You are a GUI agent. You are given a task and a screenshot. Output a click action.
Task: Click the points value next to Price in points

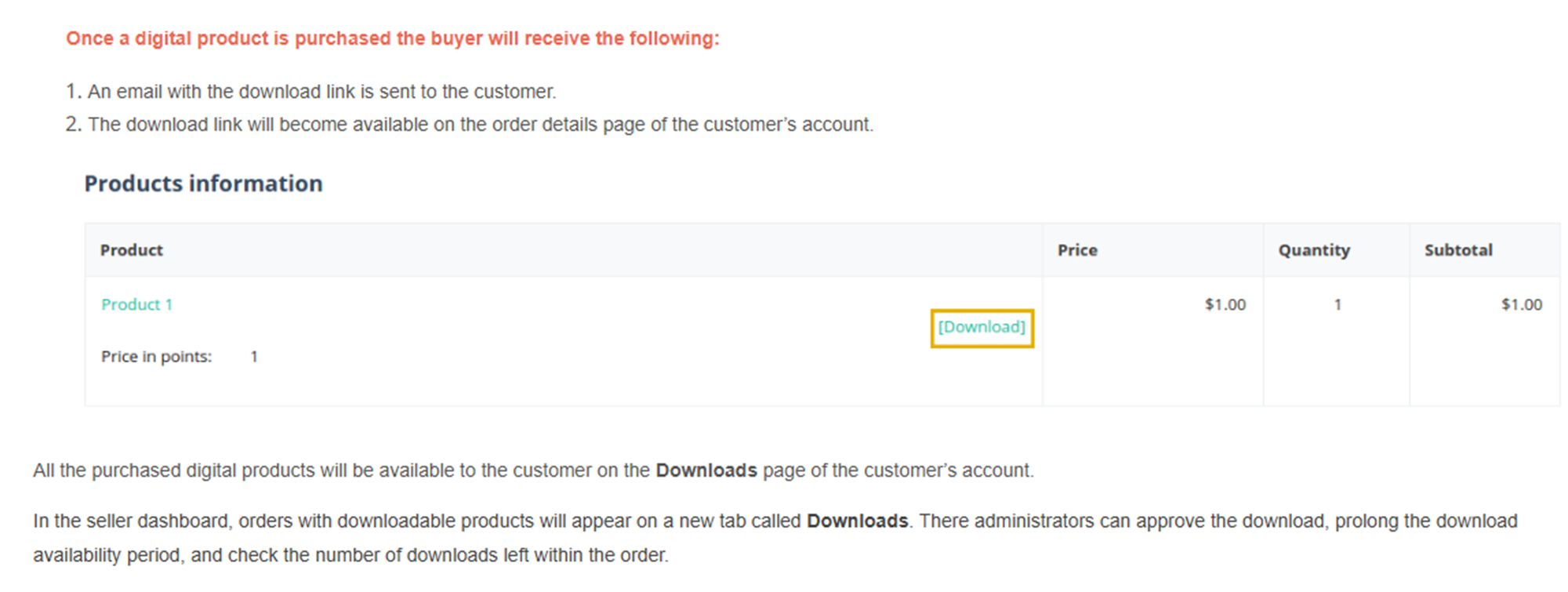coord(254,357)
